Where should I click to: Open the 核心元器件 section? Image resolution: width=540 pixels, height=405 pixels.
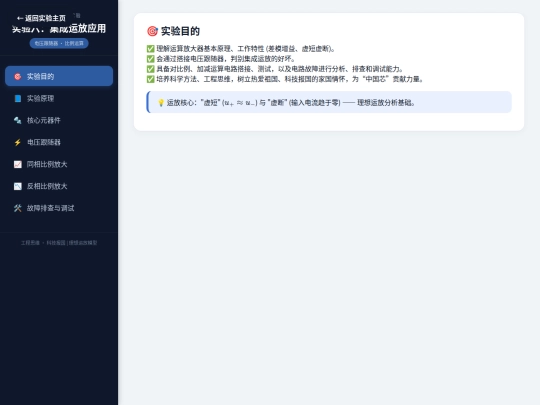[x=59, y=120]
